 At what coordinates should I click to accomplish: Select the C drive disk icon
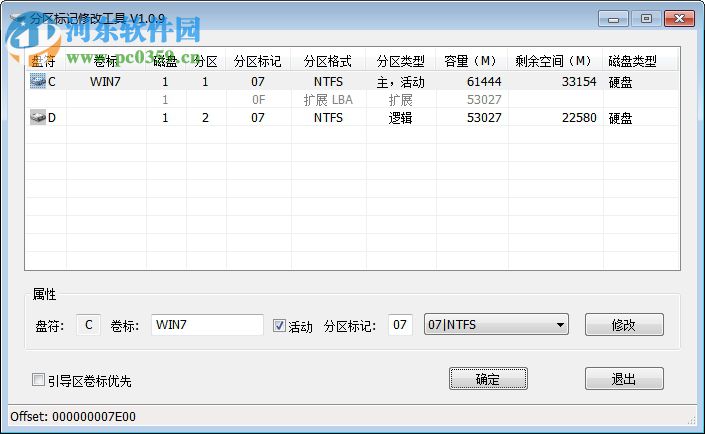coord(38,81)
